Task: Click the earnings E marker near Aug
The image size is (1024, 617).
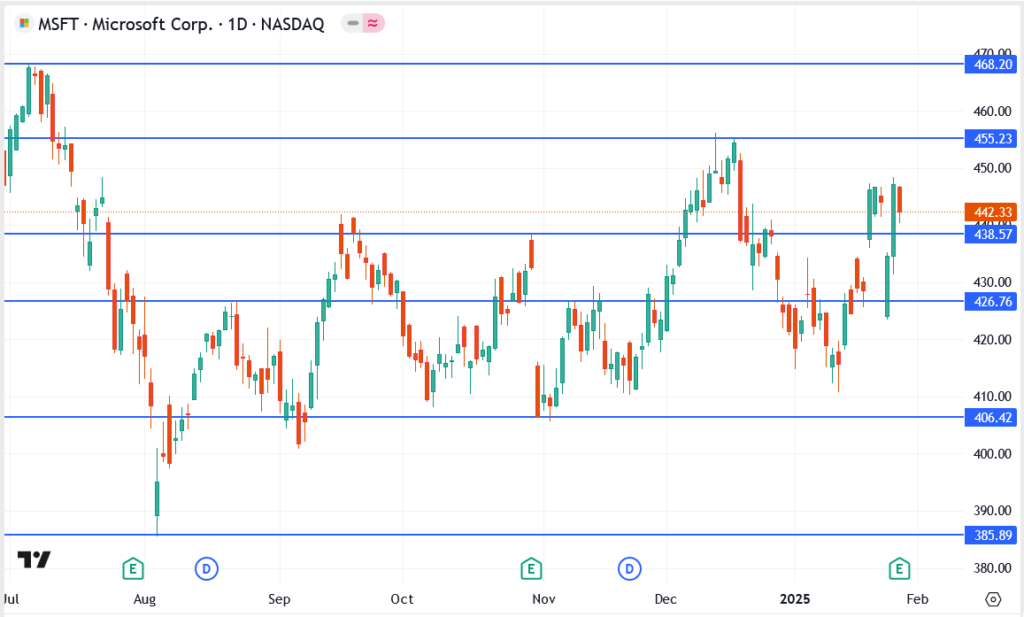Action: tap(132, 569)
